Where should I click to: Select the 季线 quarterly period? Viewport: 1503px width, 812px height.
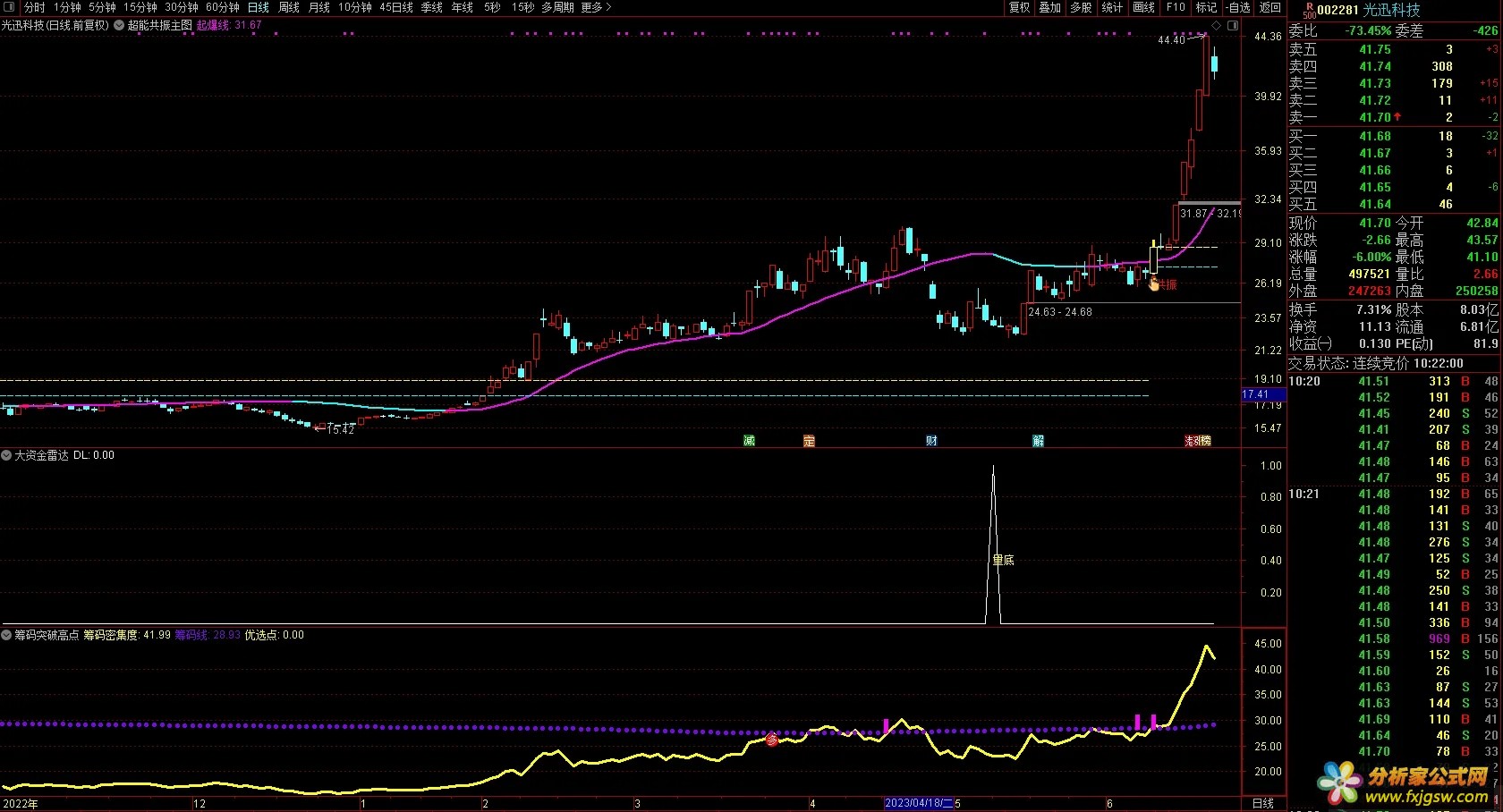tap(432, 7)
